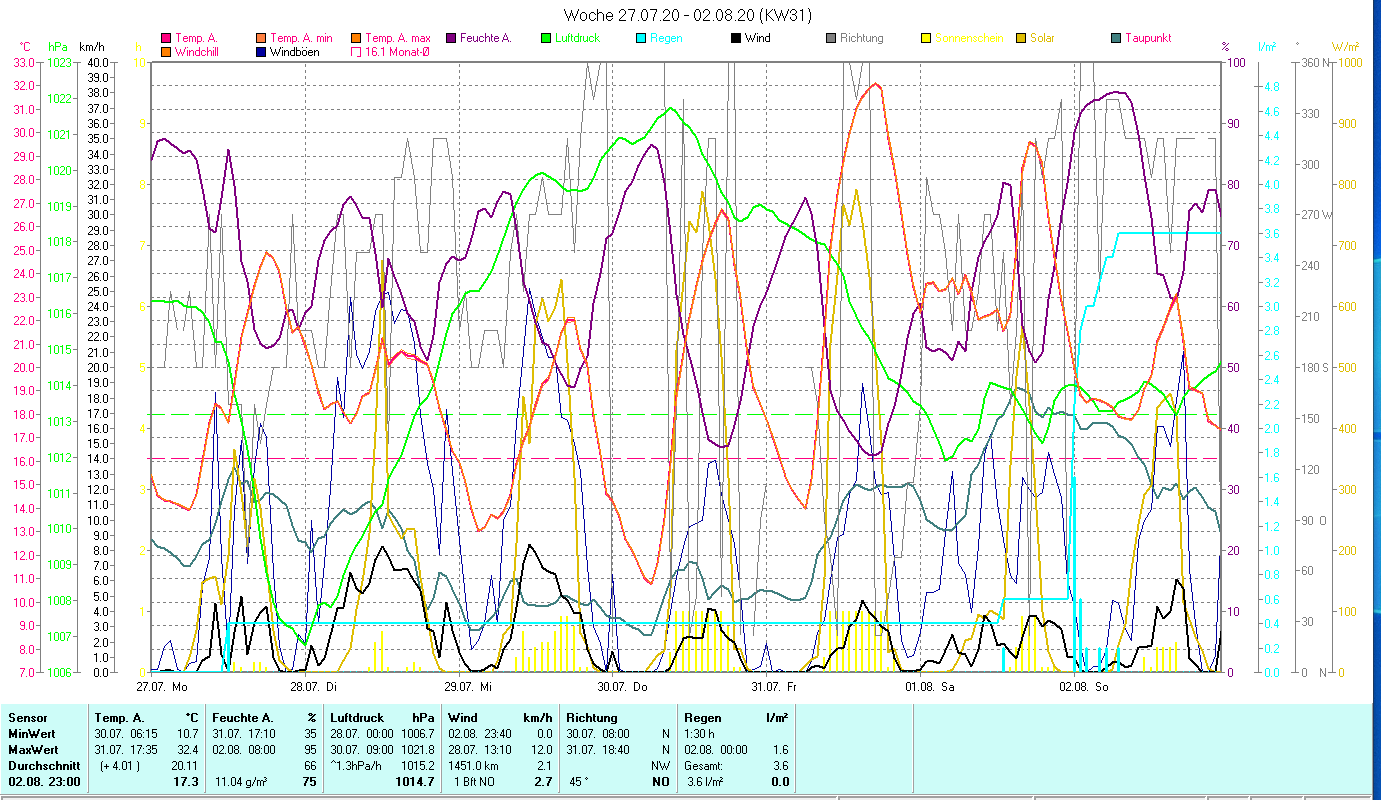Select the 27.07. Mo date label
The height and width of the screenshot is (800, 1381).
[x=162, y=687]
